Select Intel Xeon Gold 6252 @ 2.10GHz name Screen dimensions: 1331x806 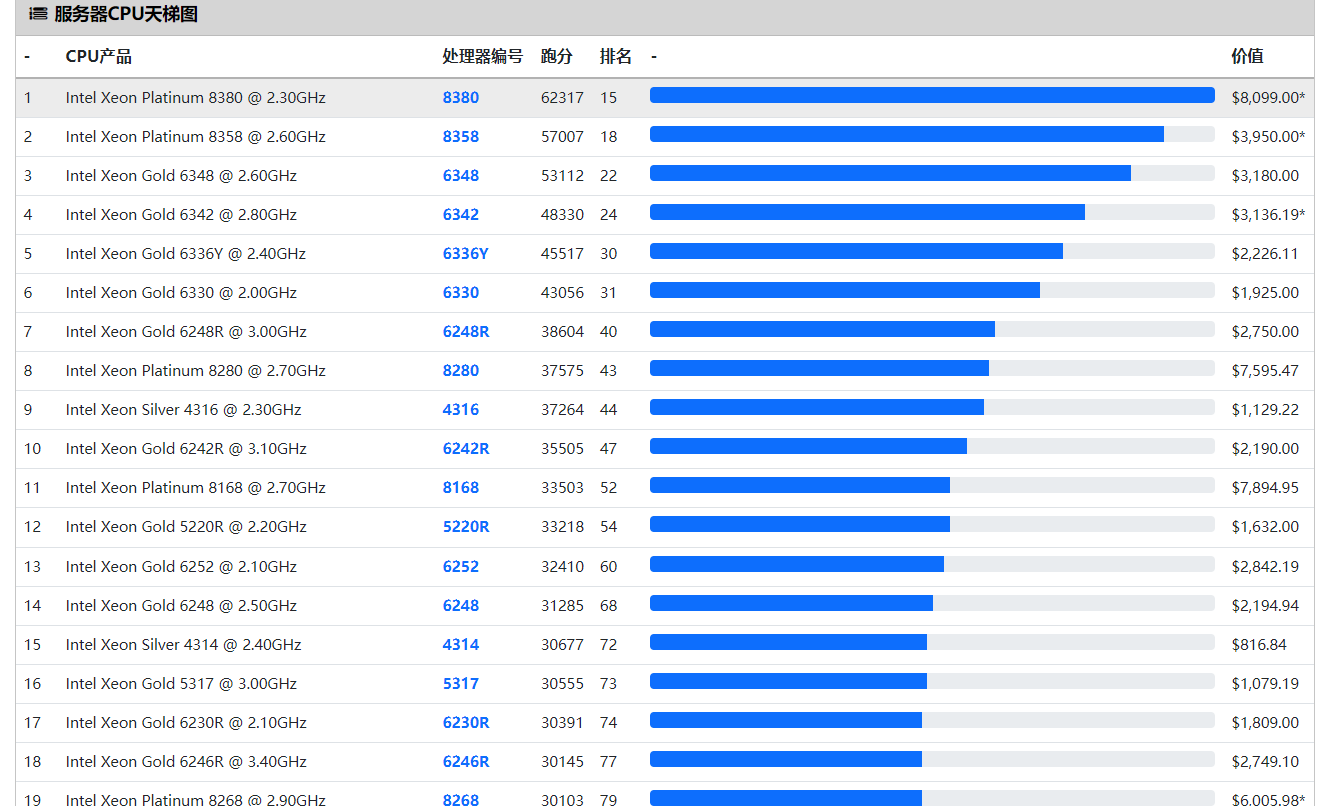point(181,567)
